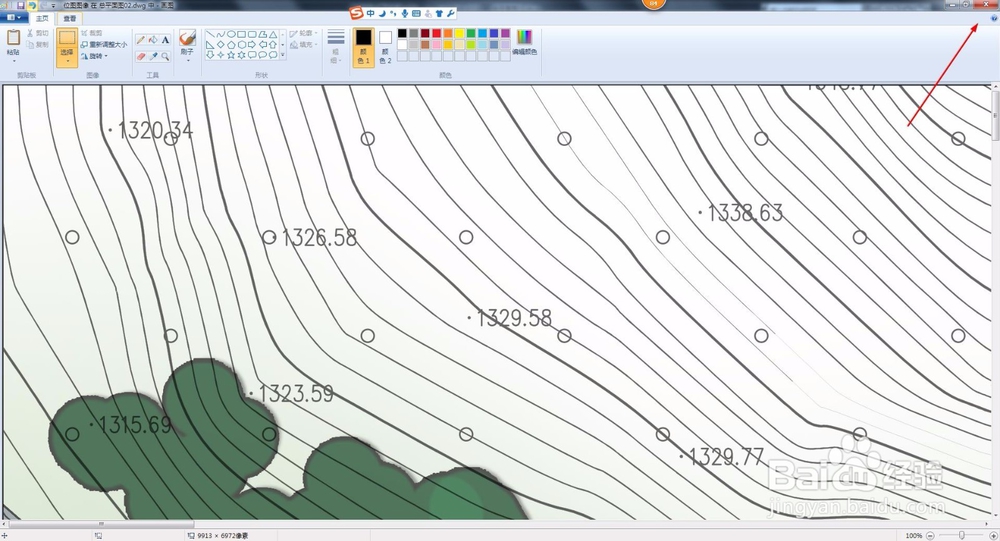
Task: Open the line Size (粗细) dropdown
Action: (x=335, y=47)
